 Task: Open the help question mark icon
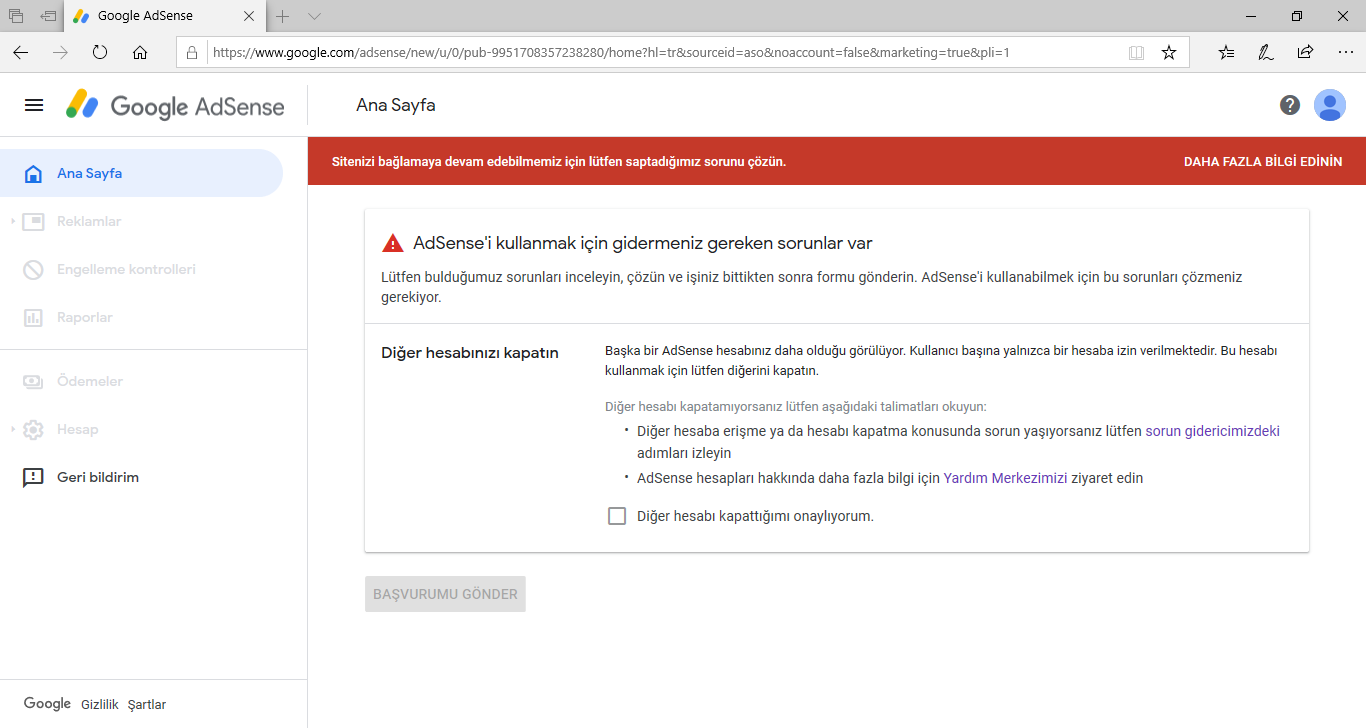[x=1290, y=105]
